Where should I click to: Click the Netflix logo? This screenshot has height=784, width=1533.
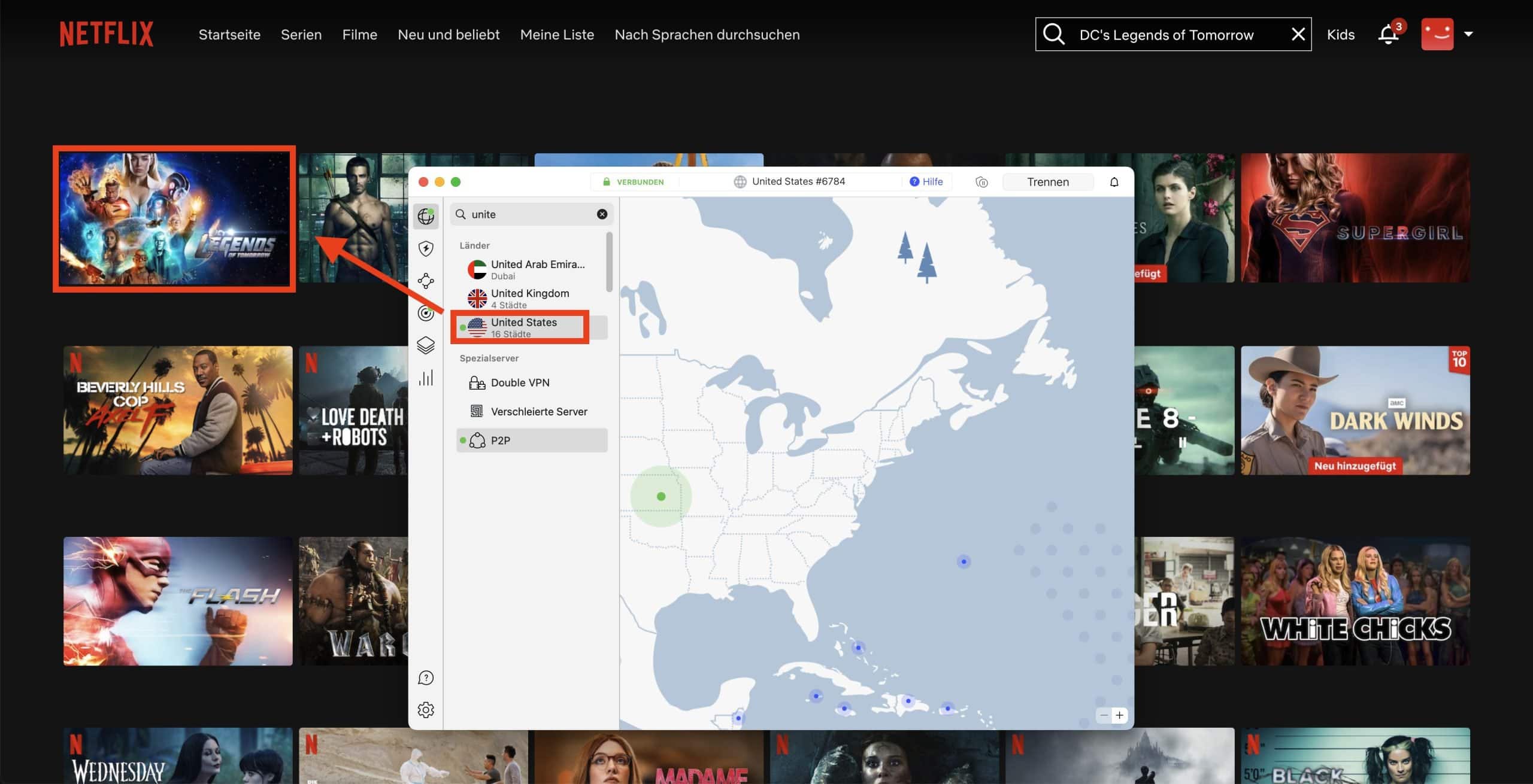(x=107, y=34)
